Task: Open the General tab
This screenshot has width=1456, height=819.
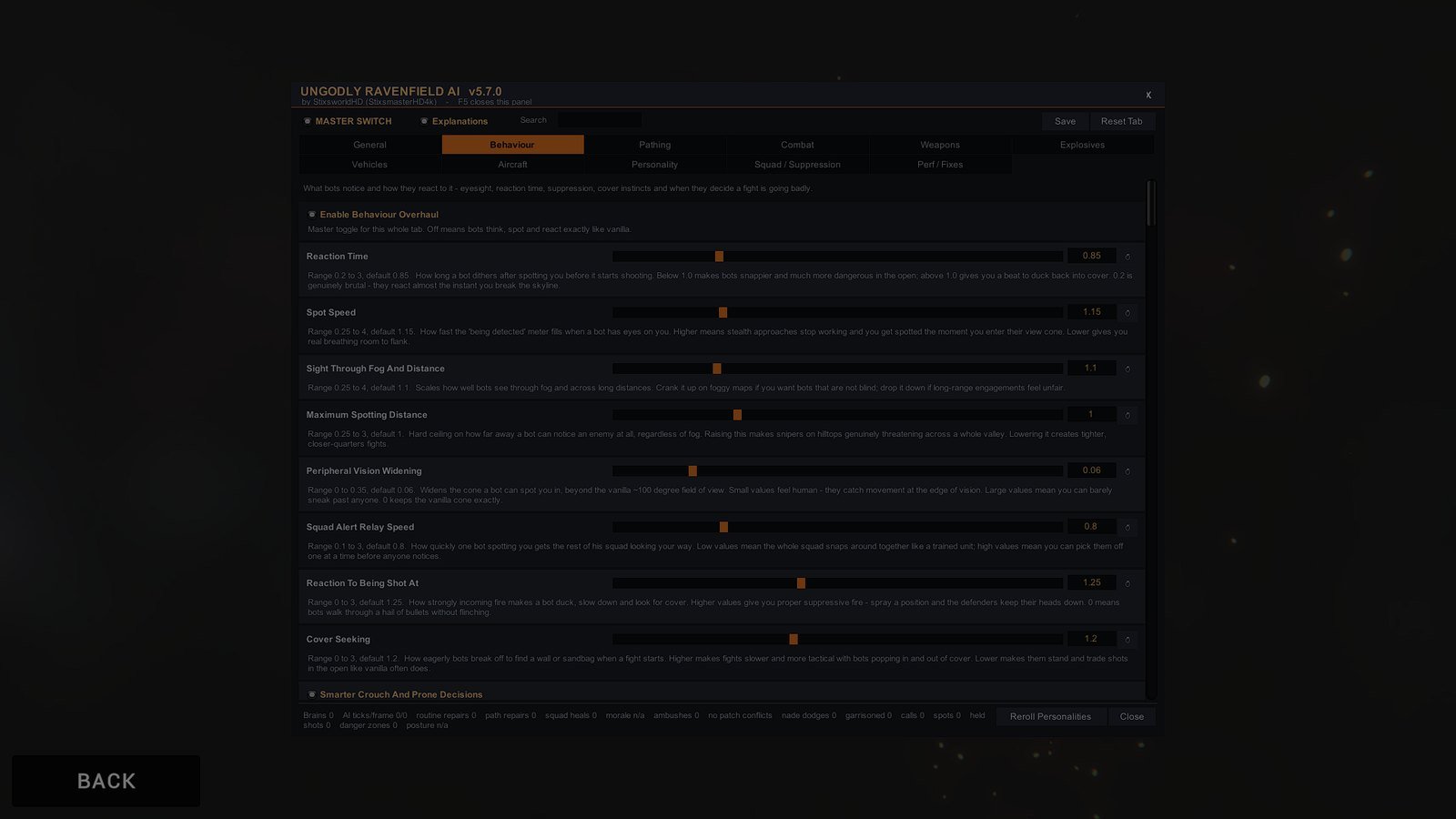Action: 369,145
